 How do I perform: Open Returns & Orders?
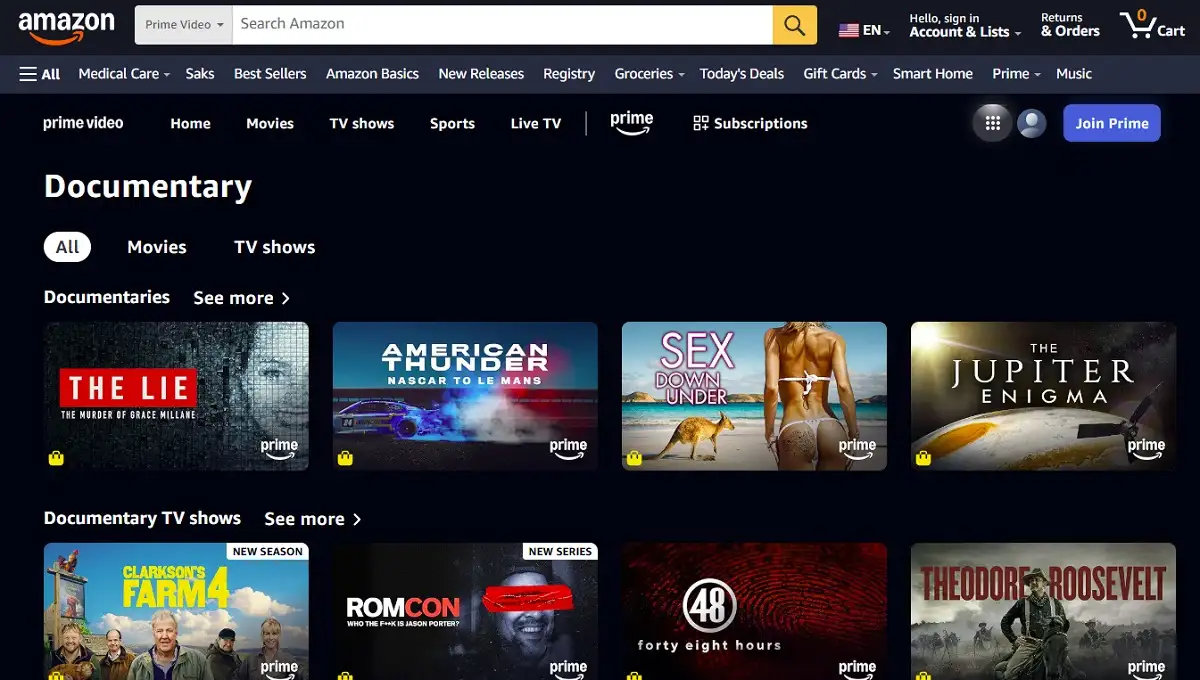[1070, 25]
